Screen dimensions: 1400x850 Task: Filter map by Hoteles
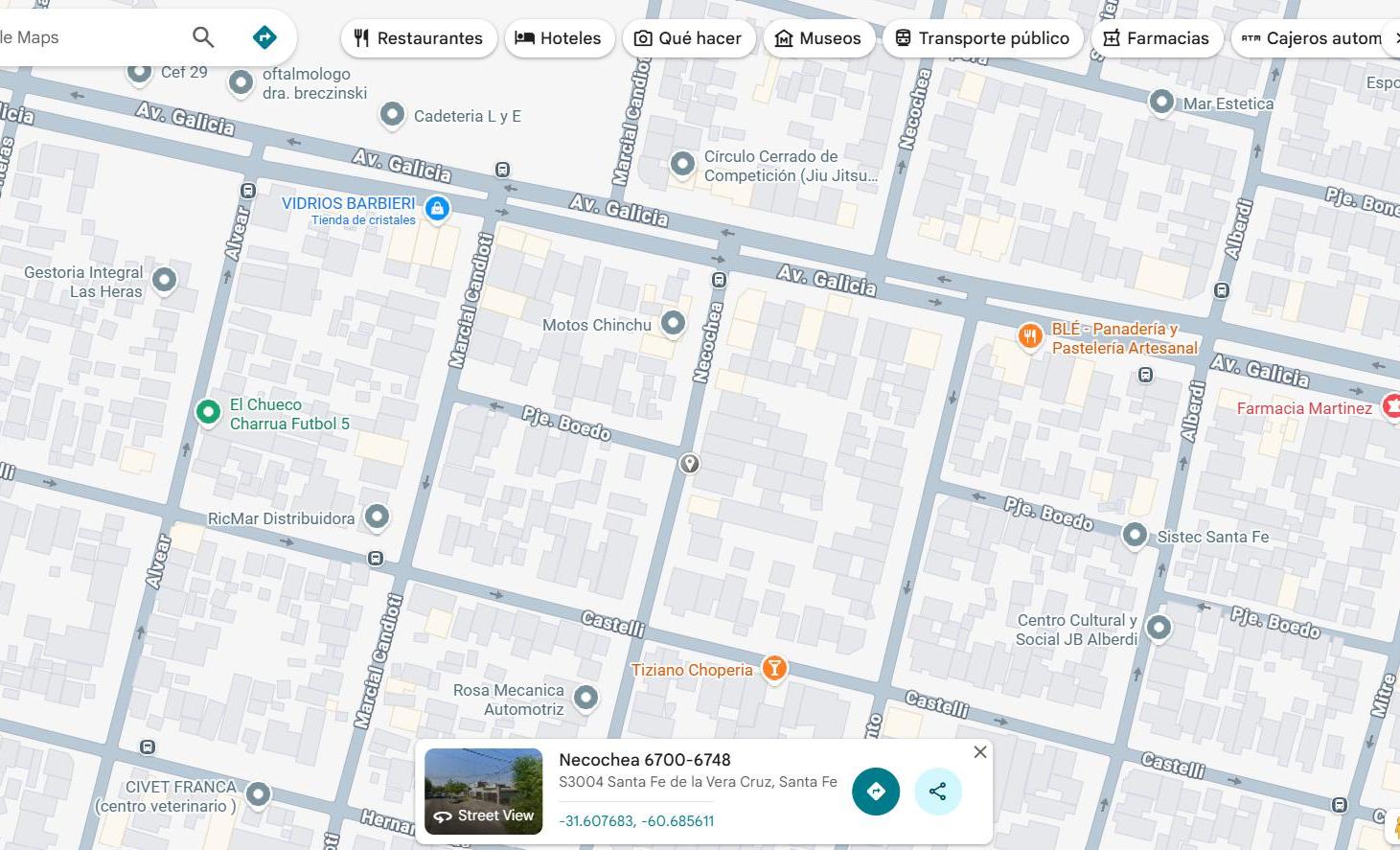[559, 38]
